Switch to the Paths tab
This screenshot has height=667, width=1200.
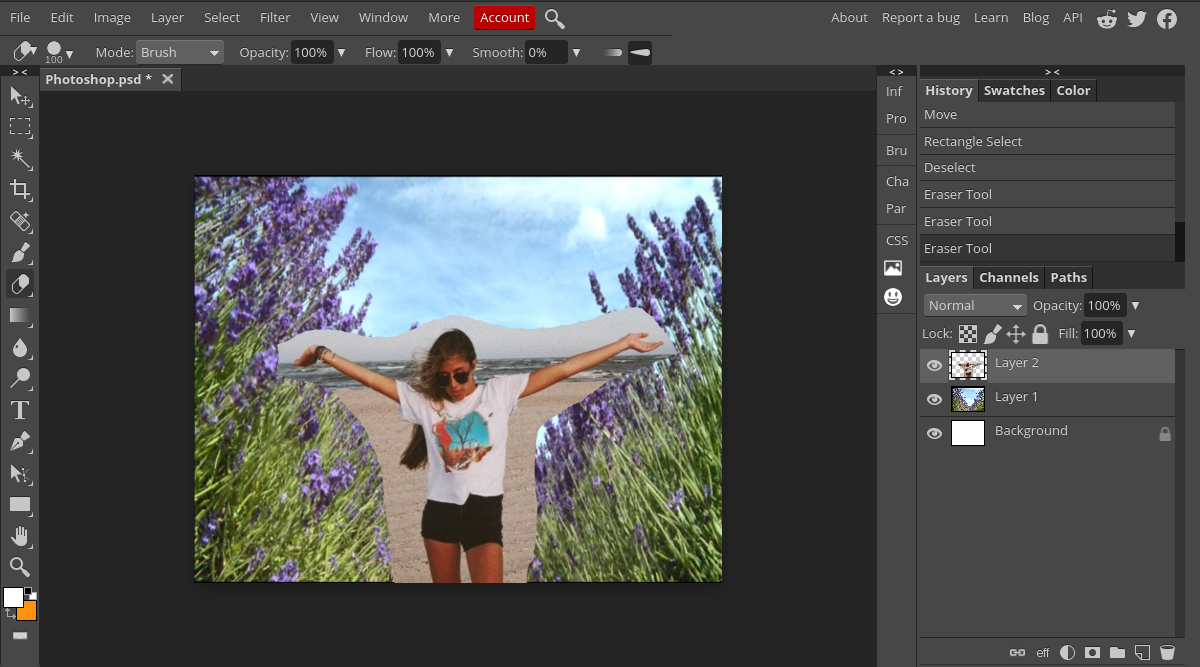1068,277
